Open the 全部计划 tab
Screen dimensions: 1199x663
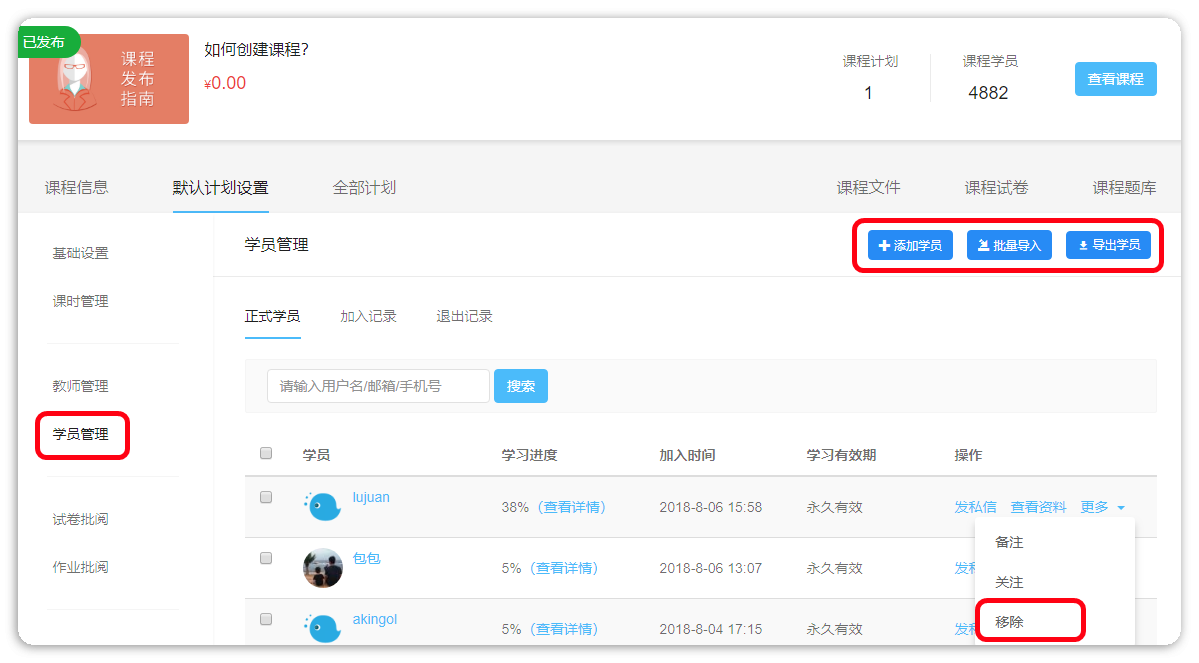pos(364,187)
